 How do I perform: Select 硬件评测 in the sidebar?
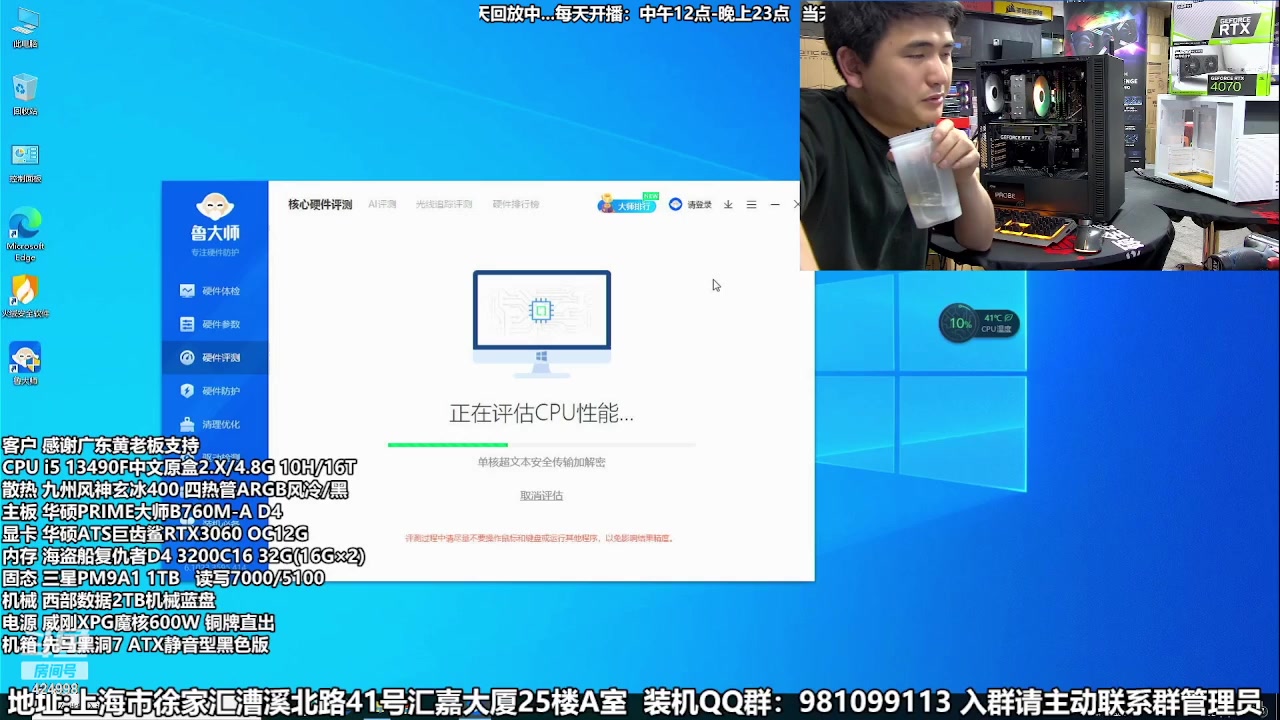point(214,357)
